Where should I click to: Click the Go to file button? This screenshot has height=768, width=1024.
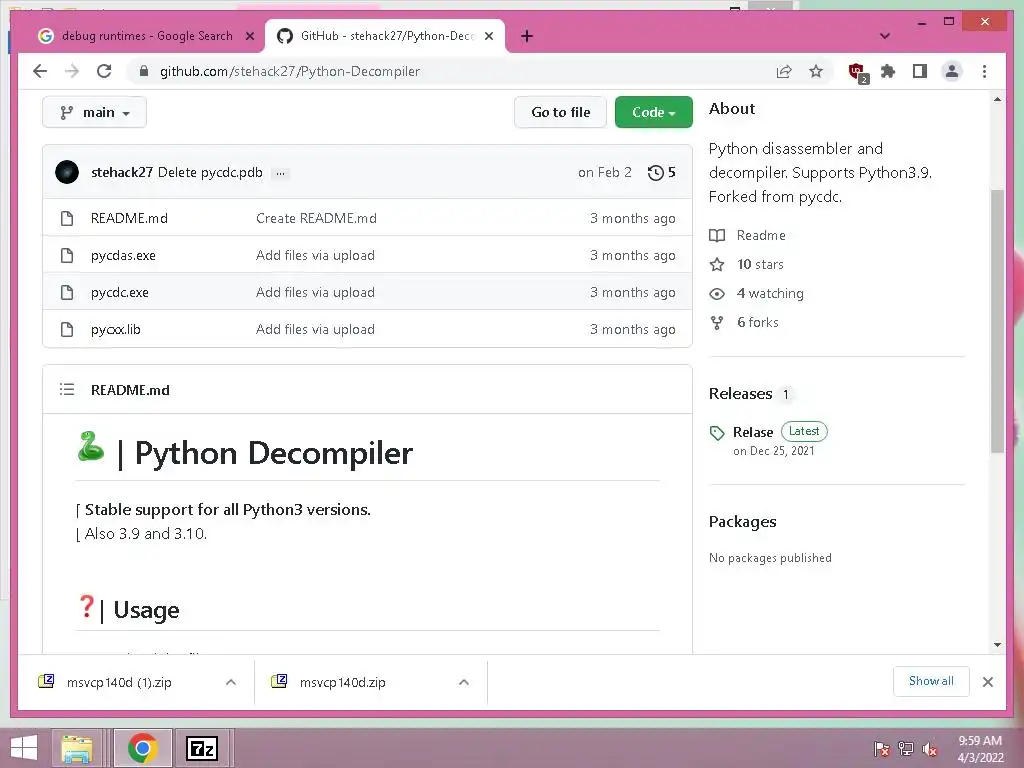[560, 112]
